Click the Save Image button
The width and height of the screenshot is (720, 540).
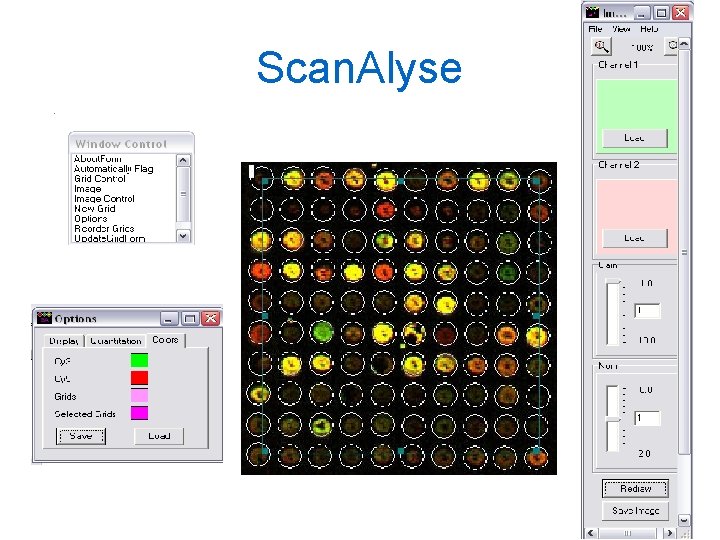point(635,511)
